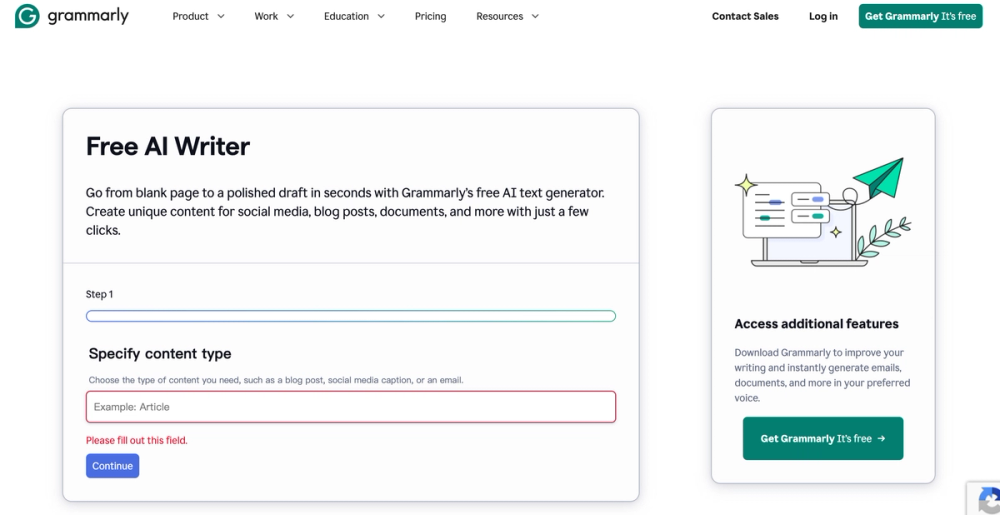
Task: Click the reCAPTCHA badge icon
Action: (988, 500)
